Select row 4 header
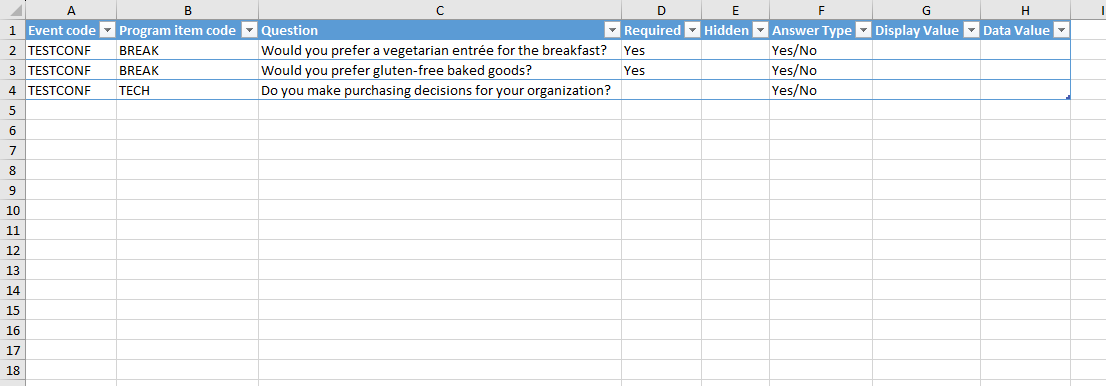 point(13,90)
